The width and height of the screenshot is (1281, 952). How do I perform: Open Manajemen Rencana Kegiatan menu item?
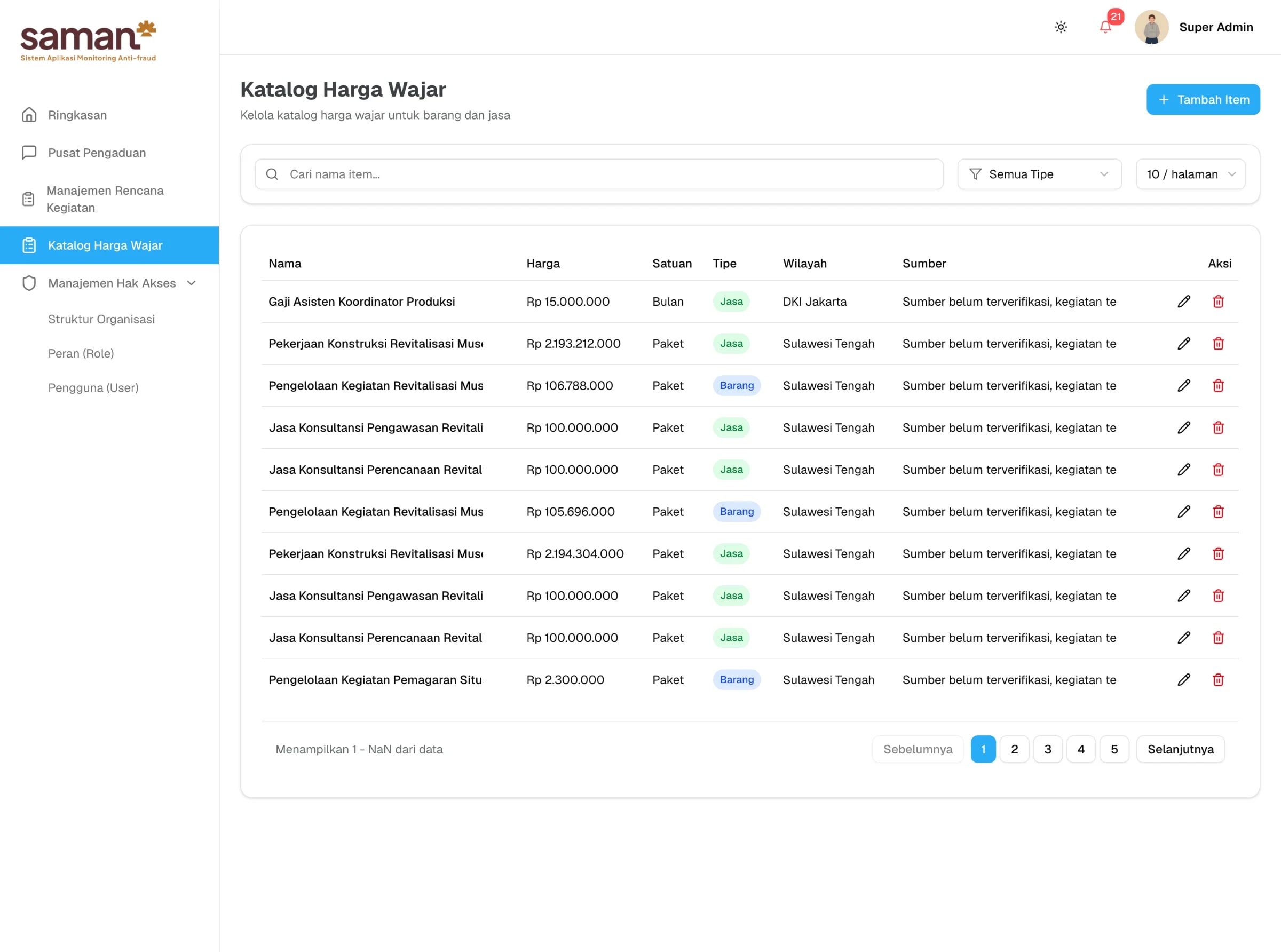(x=109, y=199)
